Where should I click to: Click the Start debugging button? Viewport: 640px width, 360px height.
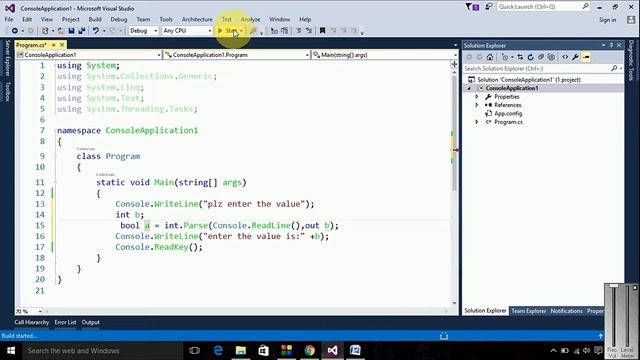pyautogui.click(x=228, y=31)
